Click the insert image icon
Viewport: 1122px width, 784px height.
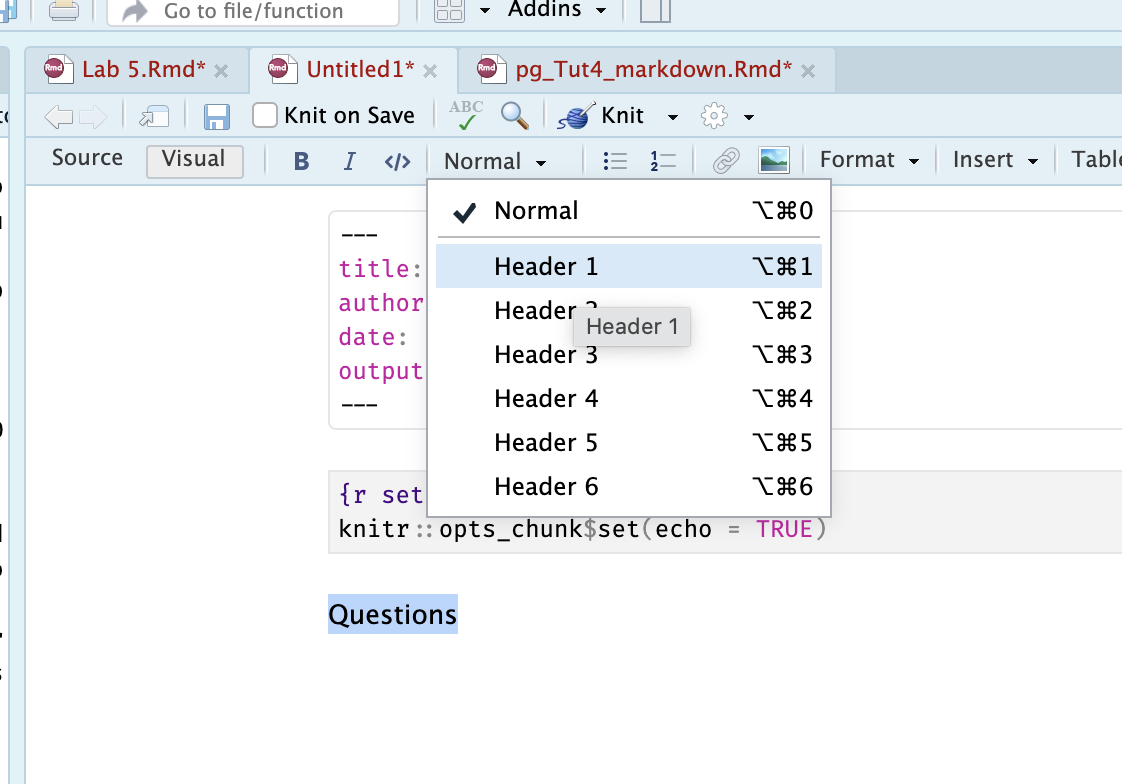click(x=774, y=160)
